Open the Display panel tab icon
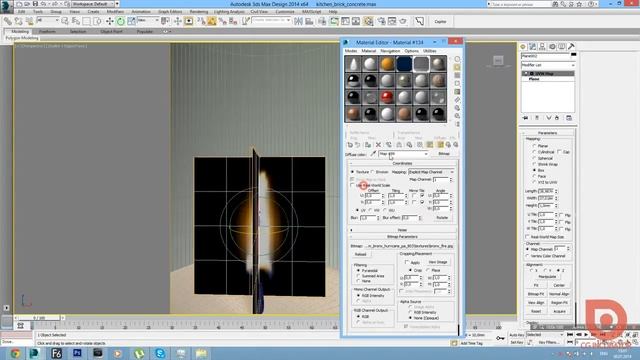Image resolution: width=640 pixels, height=360 pixels. pos(562,47)
